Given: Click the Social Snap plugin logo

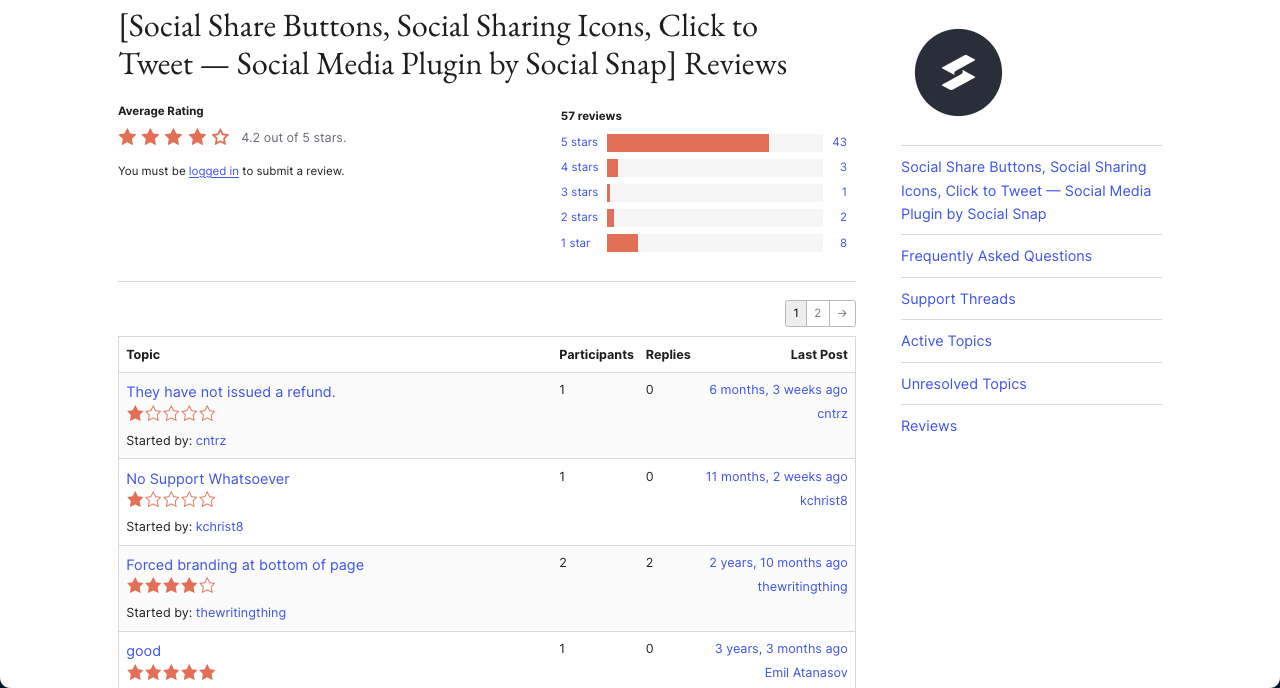Looking at the screenshot, I should [x=957, y=72].
